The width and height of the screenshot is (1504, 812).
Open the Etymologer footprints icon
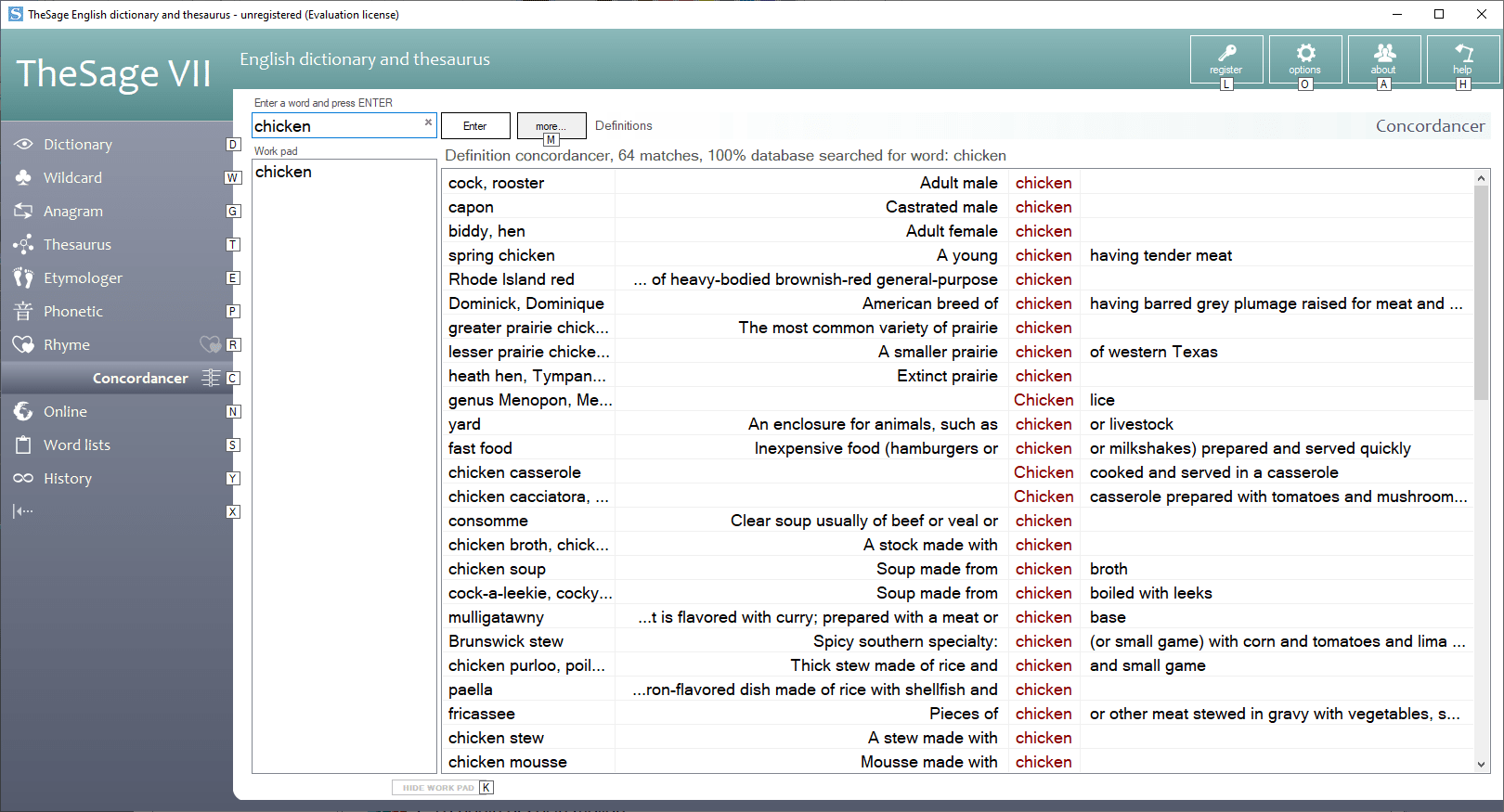(23, 277)
